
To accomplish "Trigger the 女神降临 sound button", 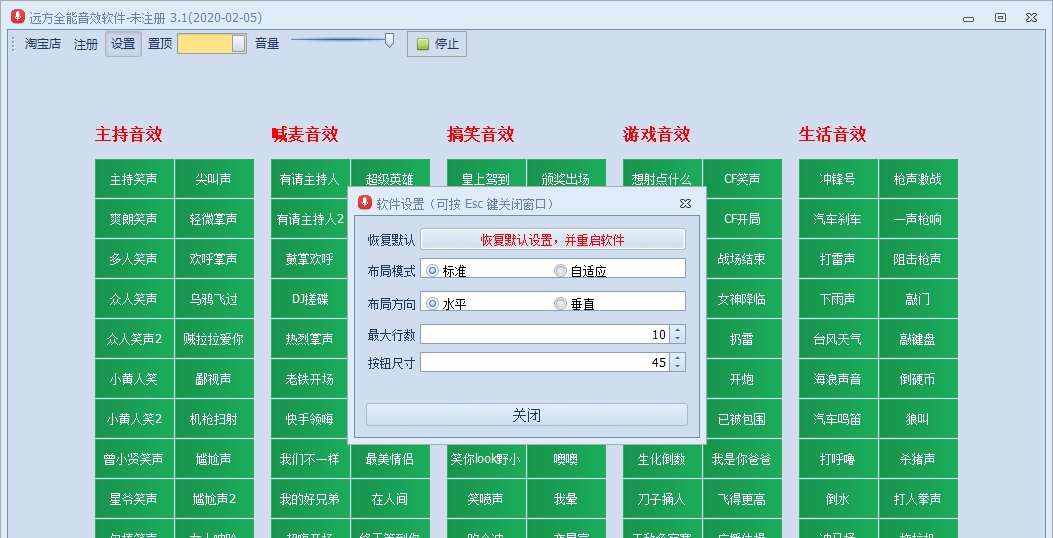I will 742,299.
